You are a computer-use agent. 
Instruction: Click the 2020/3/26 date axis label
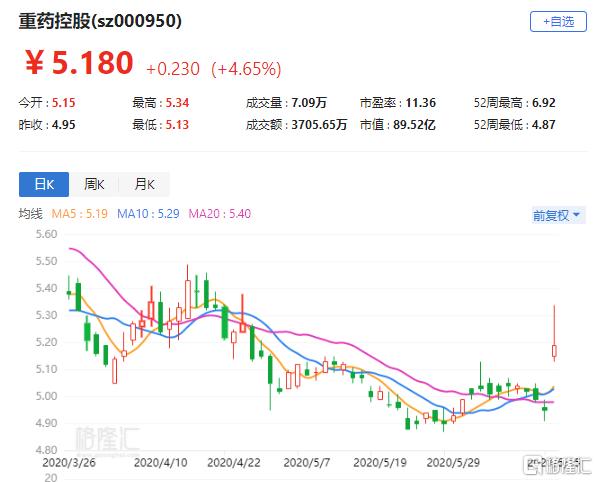[69, 463]
